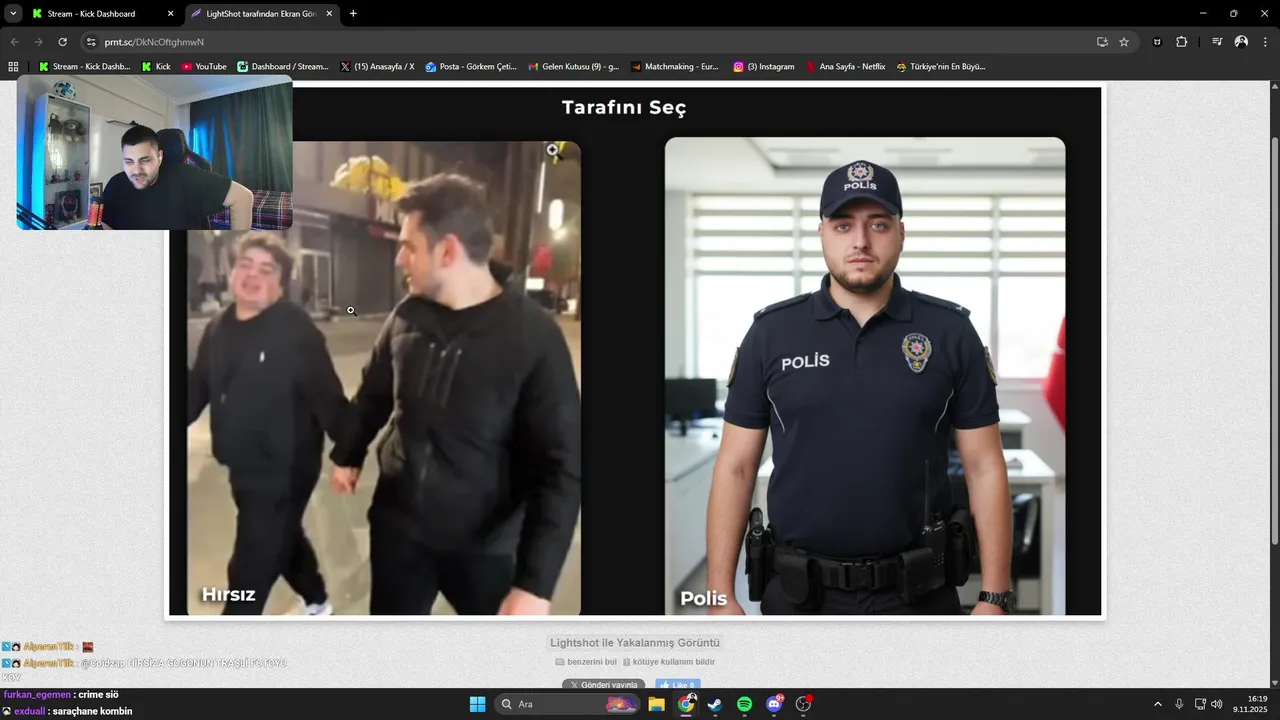Open the Kick bookmark
Screen dimensions: 1280x720
pos(156,67)
